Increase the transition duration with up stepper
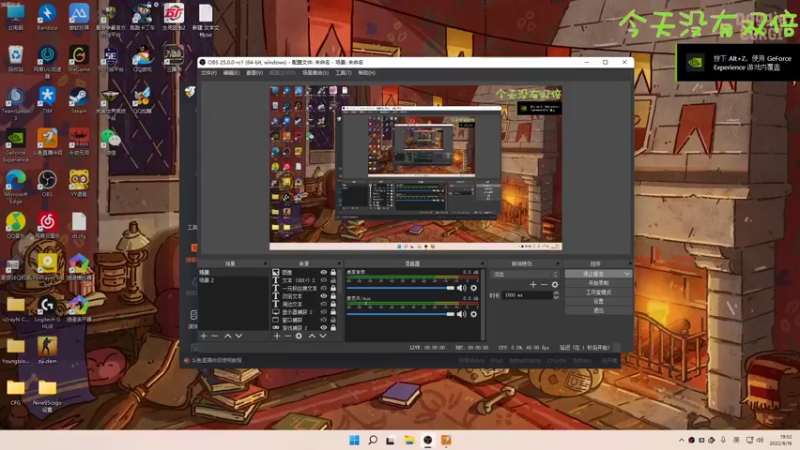This screenshot has height=450, width=800. pyautogui.click(x=556, y=293)
